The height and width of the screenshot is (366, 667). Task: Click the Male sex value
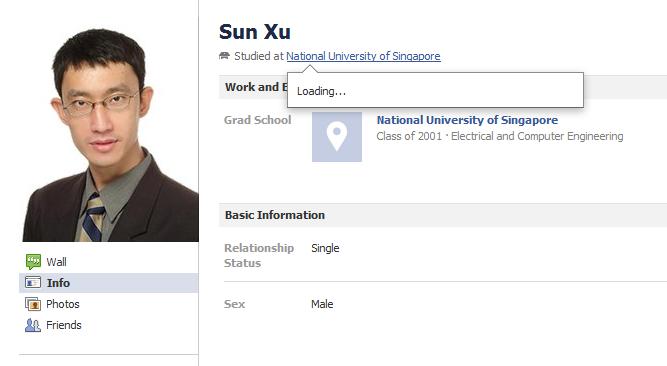tap(322, 304)
